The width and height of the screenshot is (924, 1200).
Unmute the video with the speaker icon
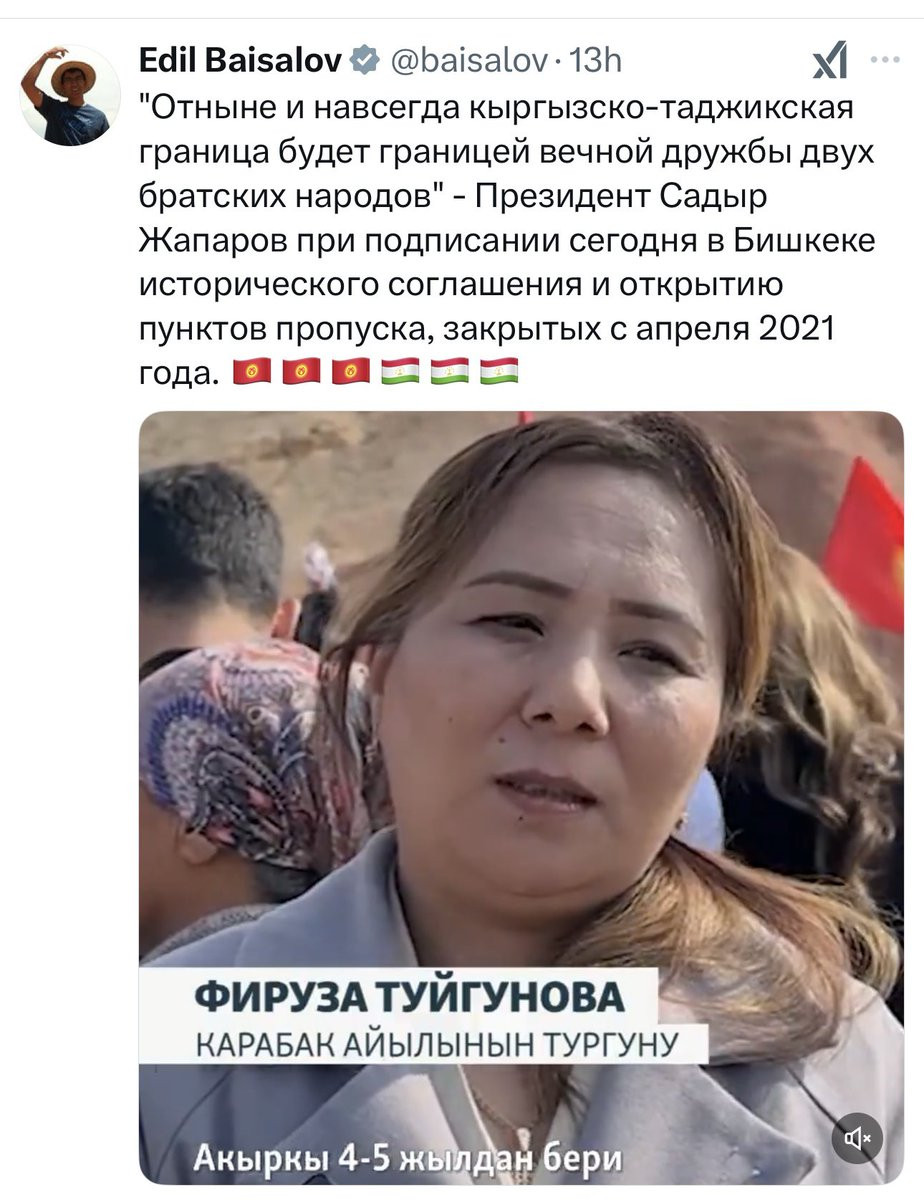[x=857, y=1137]
